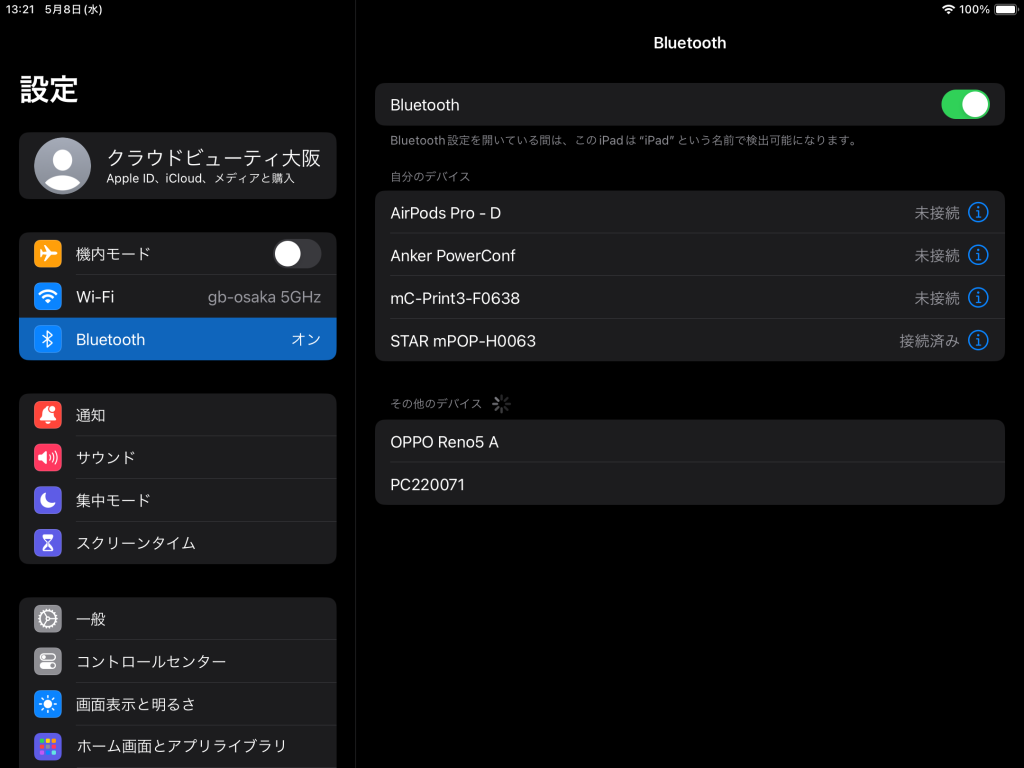Tap the Bluetooth icon in sidebar
Screen dimensions: 1024x768
tap(48, 340)
